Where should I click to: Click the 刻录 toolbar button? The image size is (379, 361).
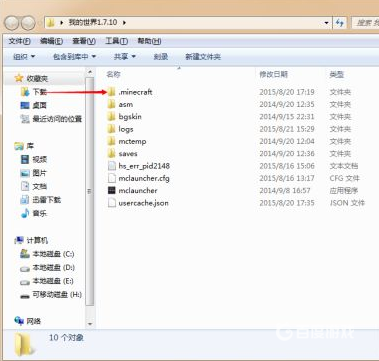click(161, 57)
